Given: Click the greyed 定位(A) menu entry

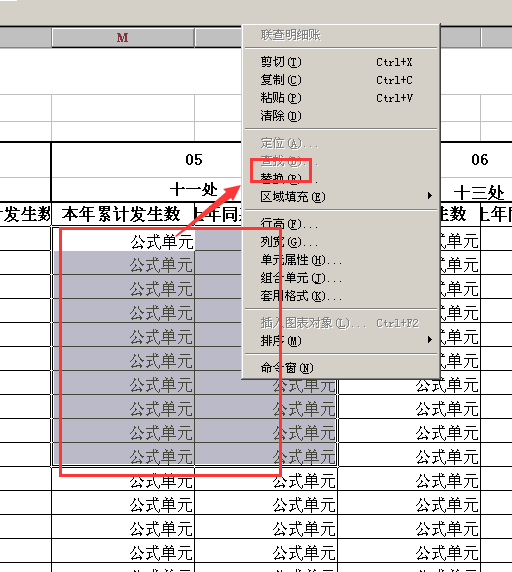Looking at the screenshot, I should click(x=341, y=143).
